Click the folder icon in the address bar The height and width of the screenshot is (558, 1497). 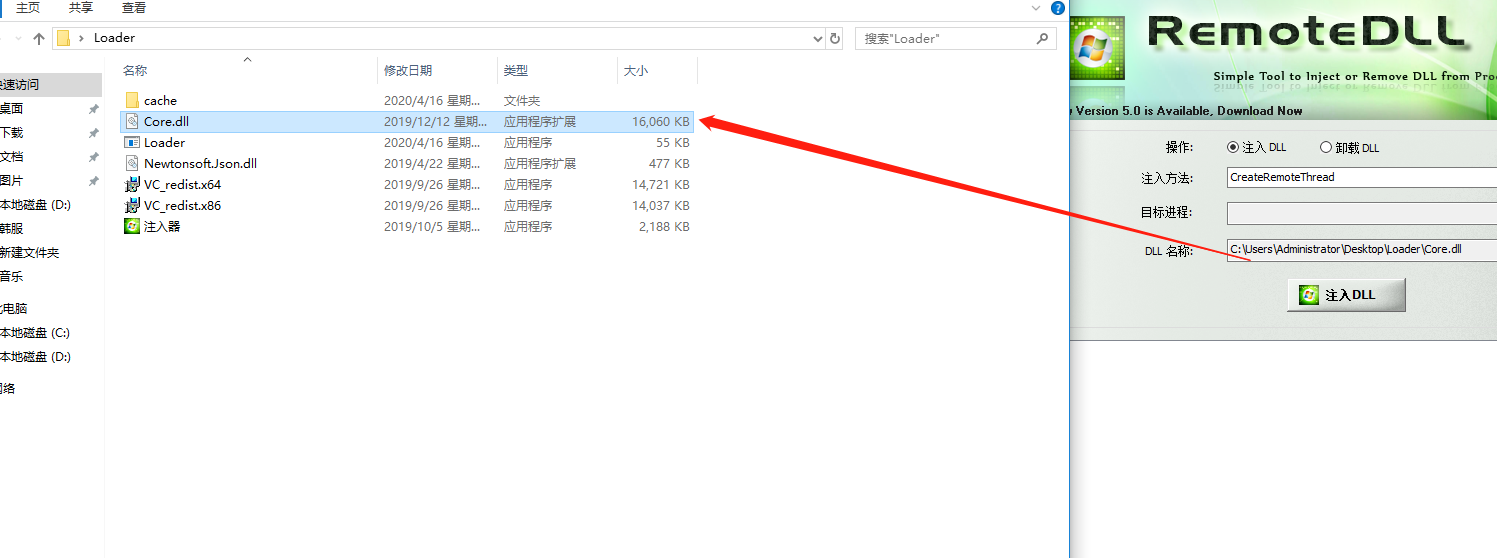64,38
